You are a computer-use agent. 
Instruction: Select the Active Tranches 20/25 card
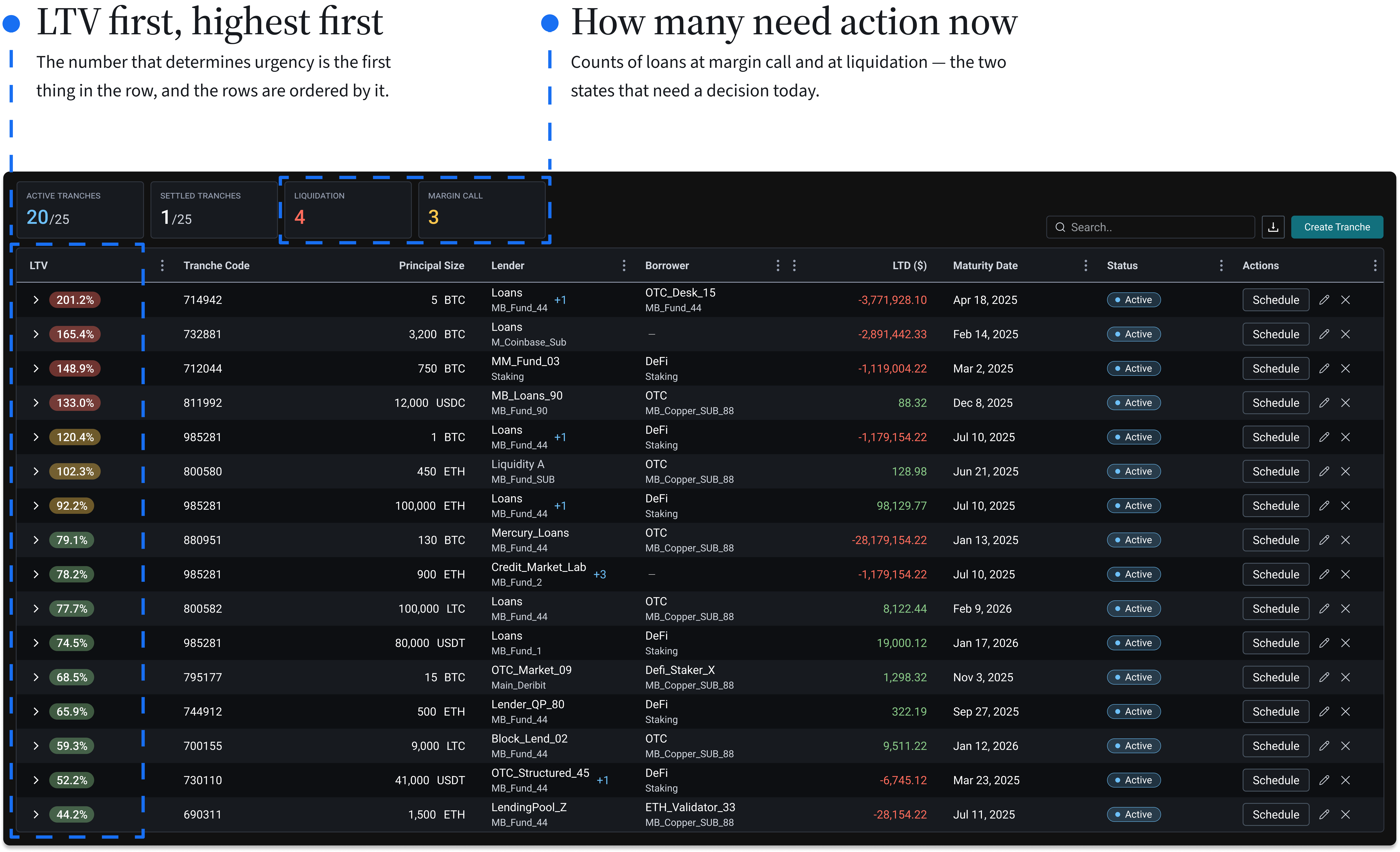(80, 210)
